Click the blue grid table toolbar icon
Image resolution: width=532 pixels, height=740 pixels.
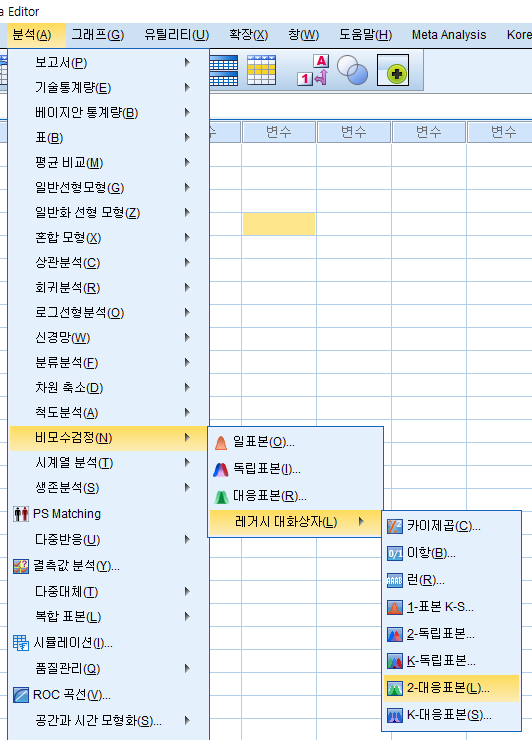223,71
